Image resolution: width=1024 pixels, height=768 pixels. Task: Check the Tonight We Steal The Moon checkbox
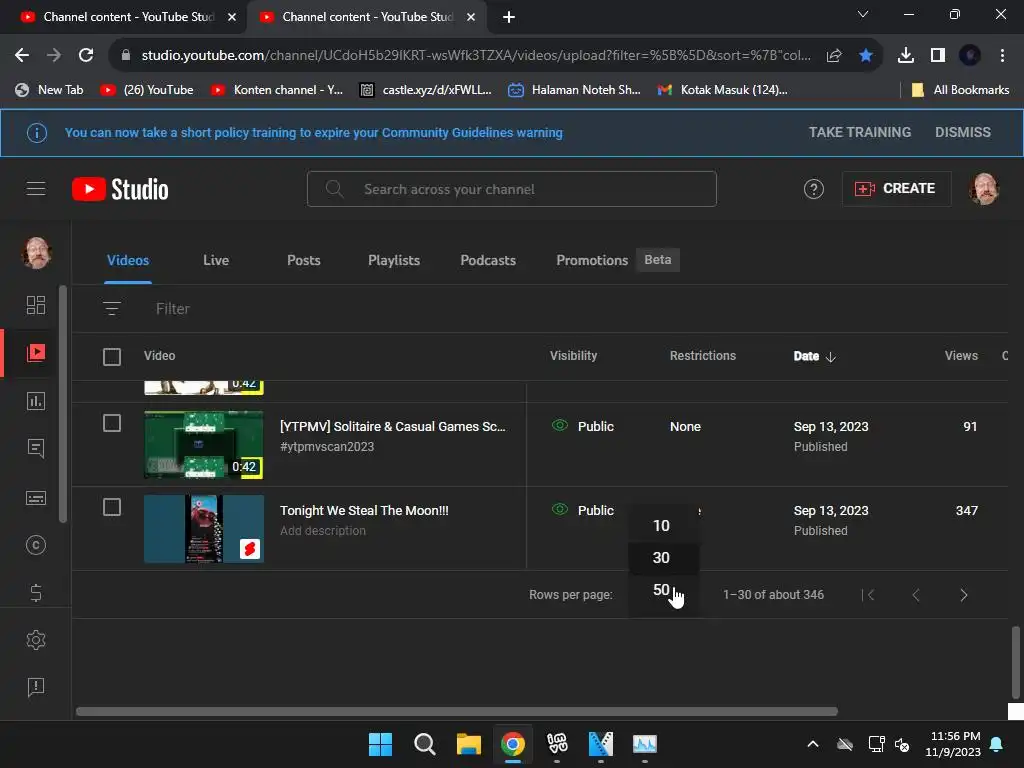112,507
